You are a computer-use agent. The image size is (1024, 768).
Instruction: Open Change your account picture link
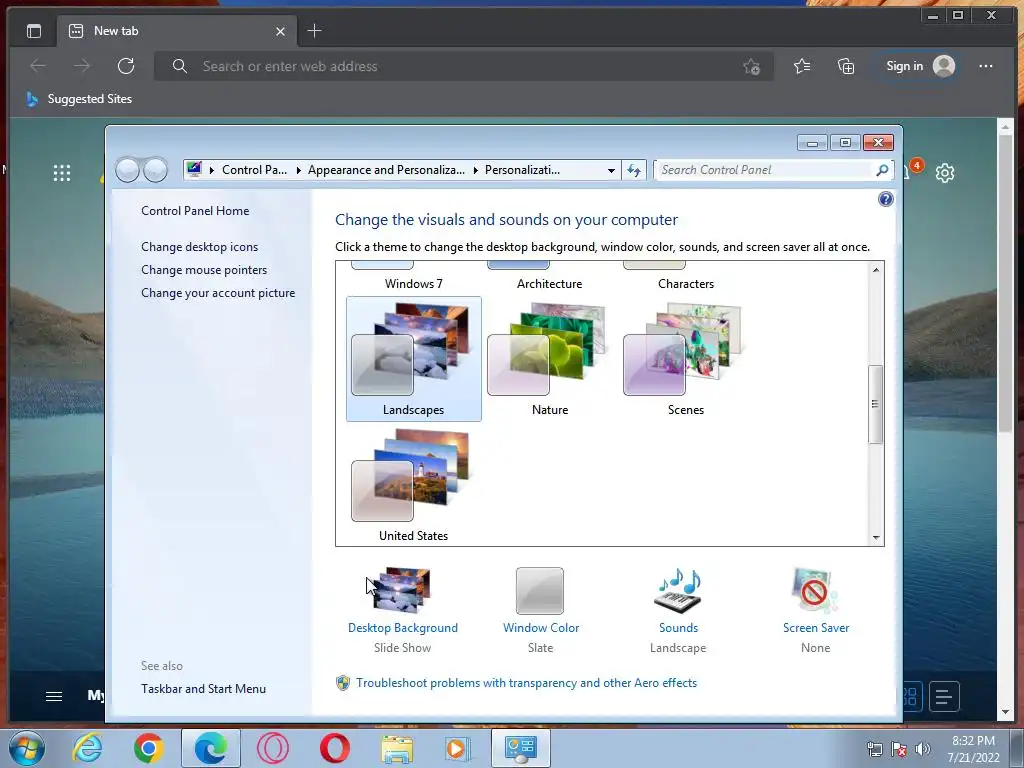pos(218,293)
